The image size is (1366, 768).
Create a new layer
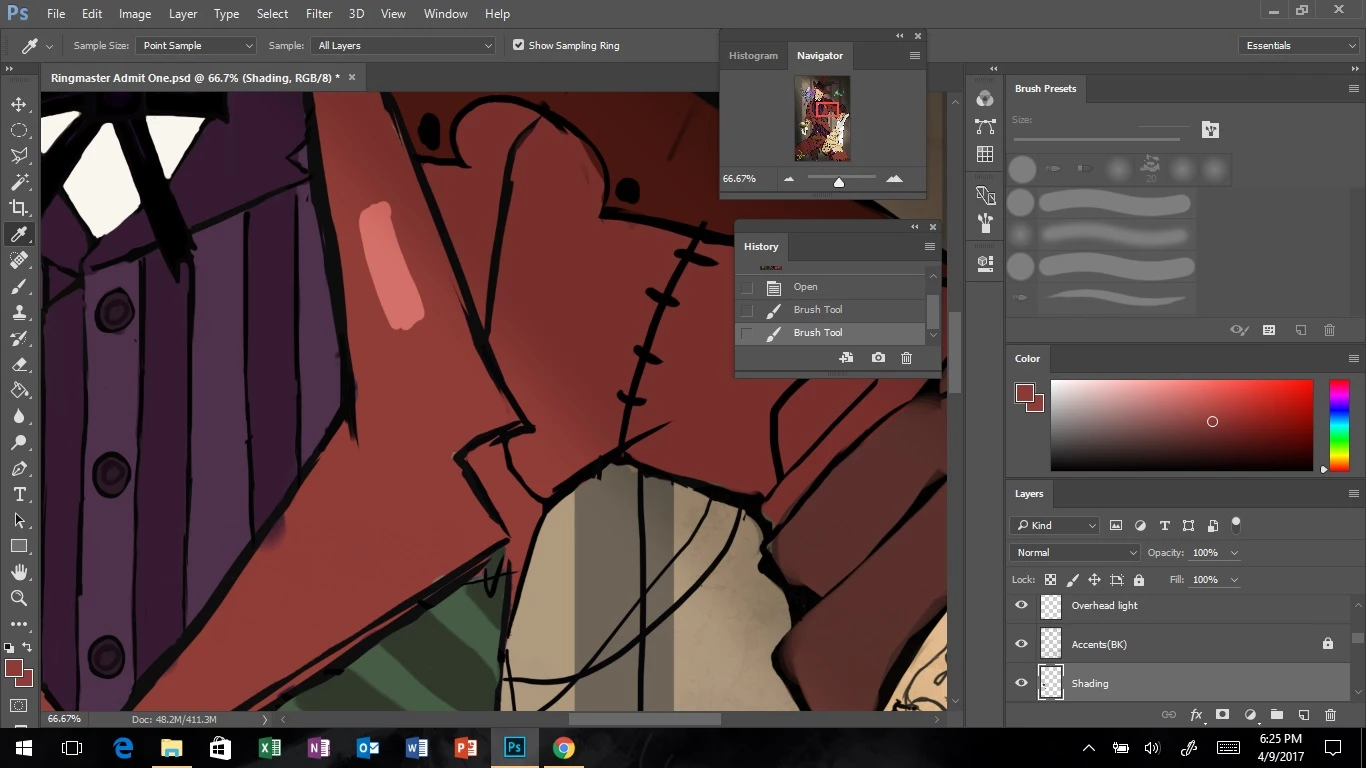click(x=1304, y=715)
